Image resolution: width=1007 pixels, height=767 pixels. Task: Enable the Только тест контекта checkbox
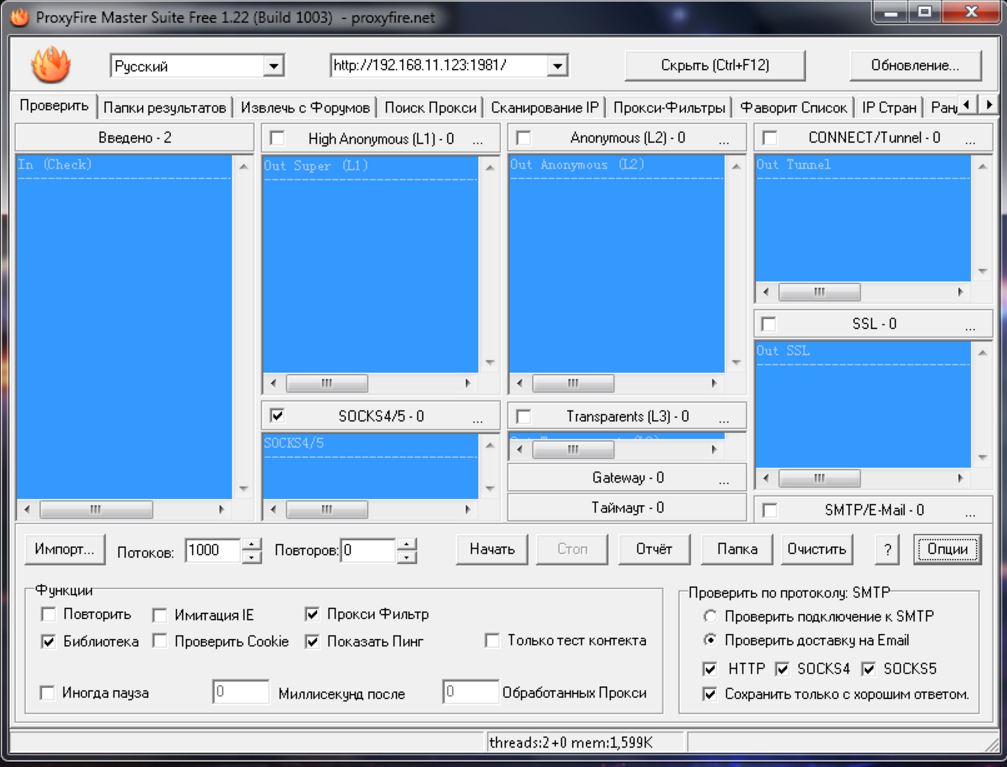493,641
